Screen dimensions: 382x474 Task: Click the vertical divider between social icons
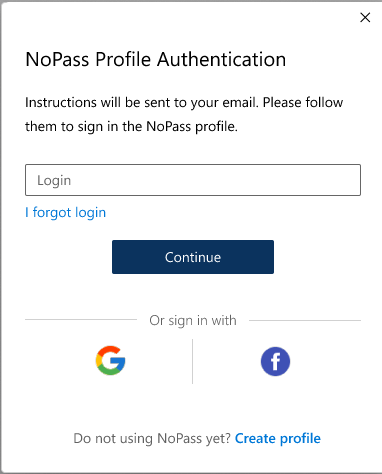pos(193,361)
